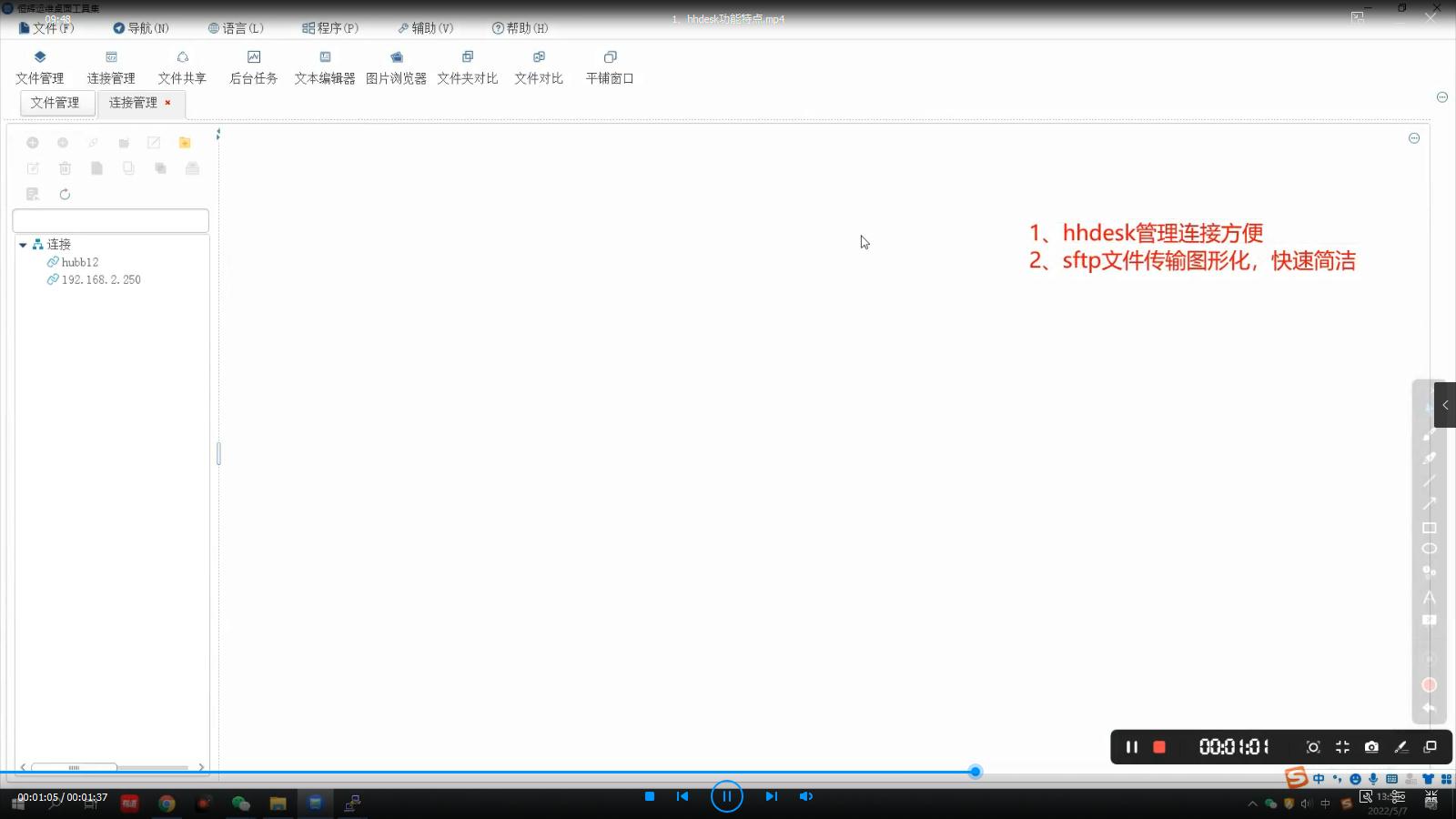Screen dimensions: 1456x819
Task: Select the arrow drawing tool in annotation bar
Action: click(x=1429, y=503)
